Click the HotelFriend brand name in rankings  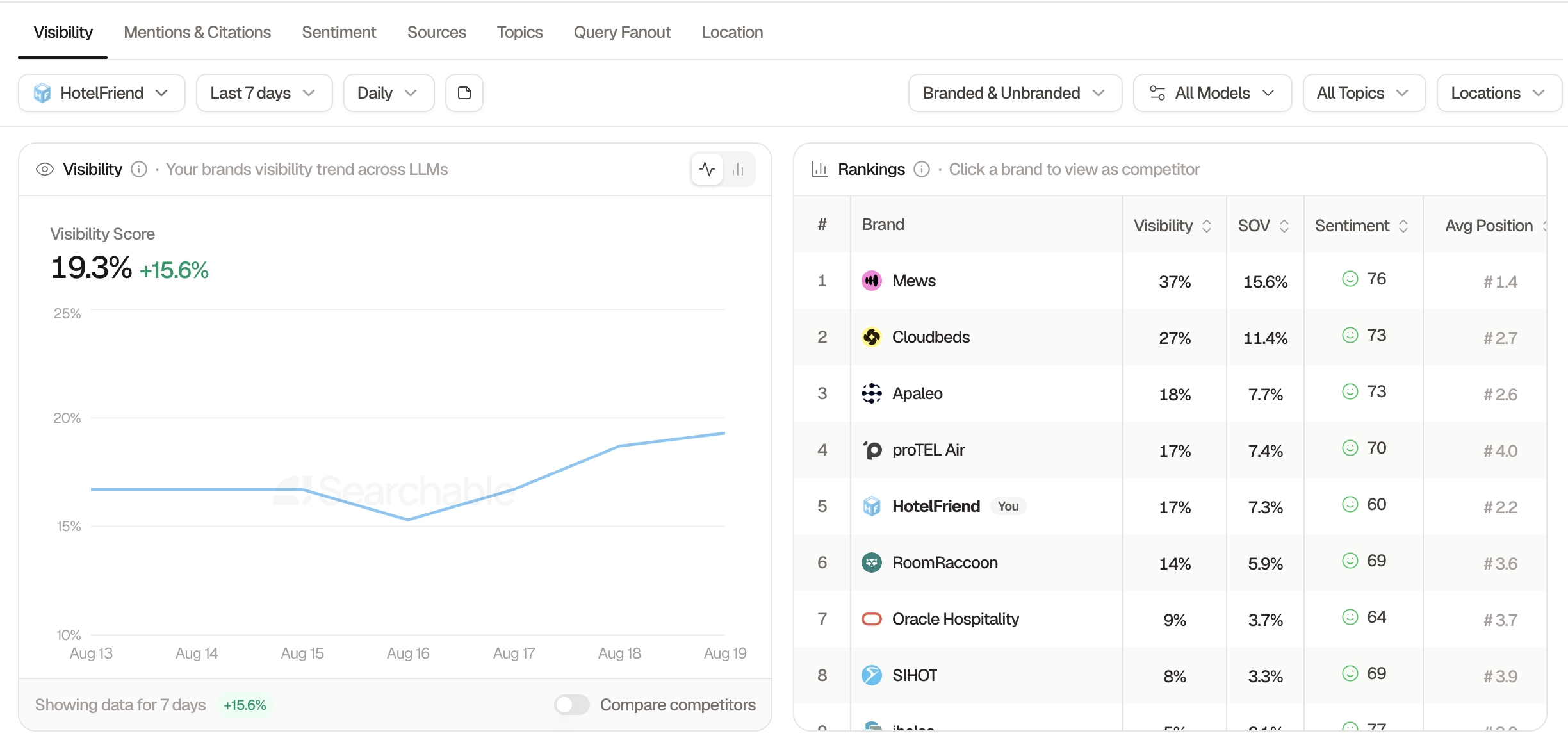point(936,506)
